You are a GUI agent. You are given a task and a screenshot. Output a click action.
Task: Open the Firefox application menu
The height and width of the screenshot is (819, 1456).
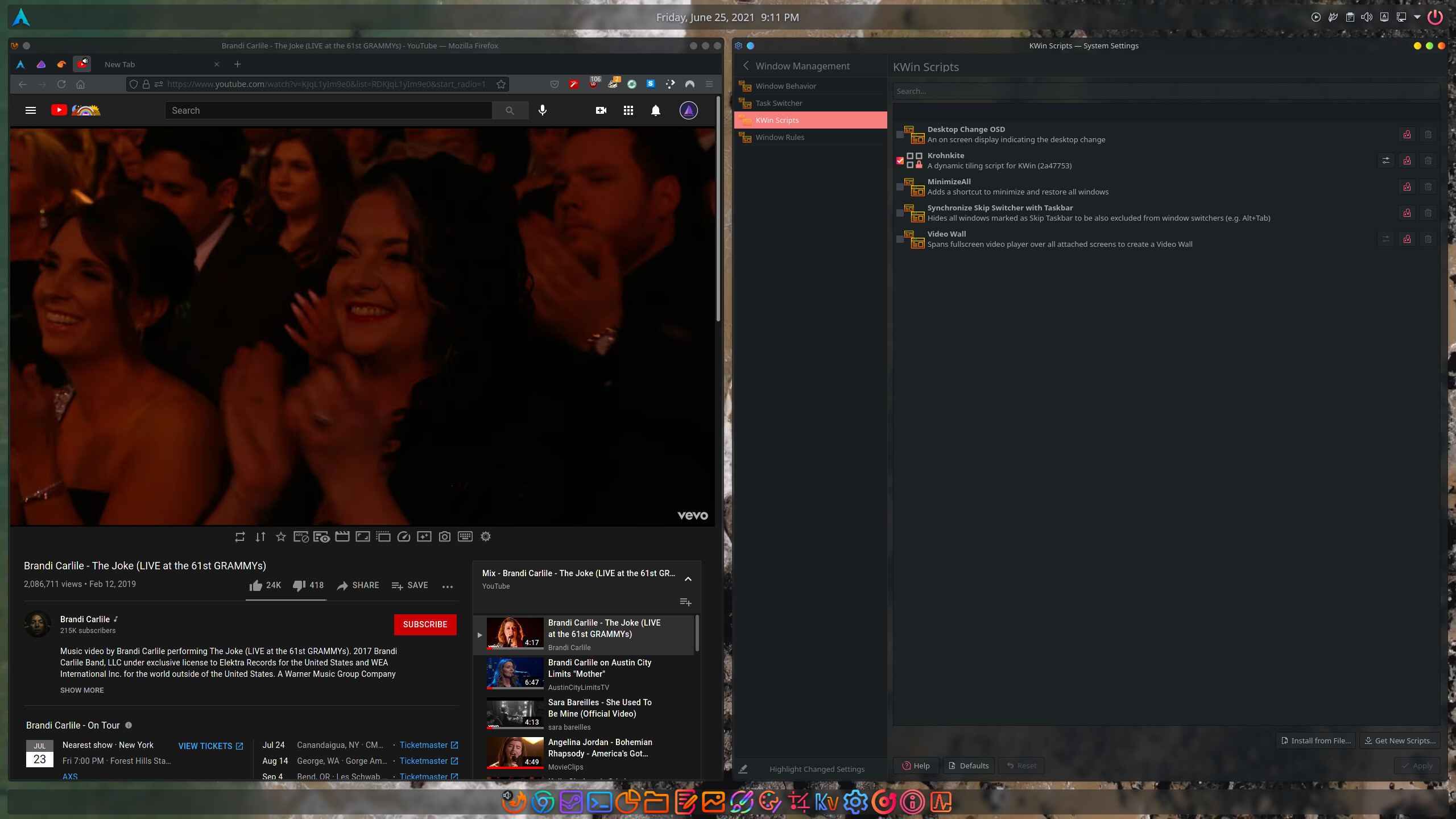pos(709,84)
